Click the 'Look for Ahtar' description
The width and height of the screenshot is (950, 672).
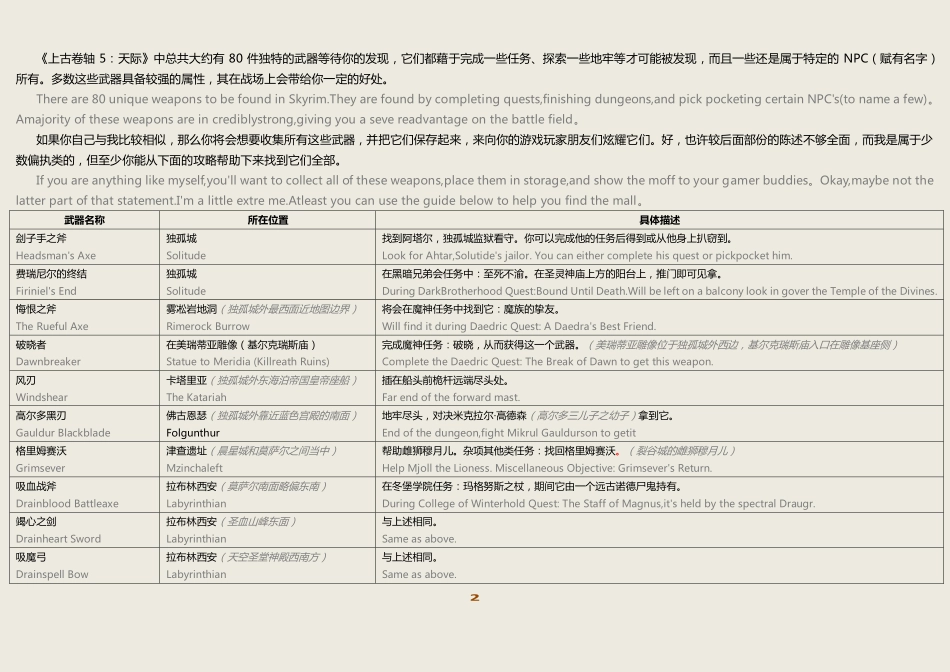pos(587,256)
